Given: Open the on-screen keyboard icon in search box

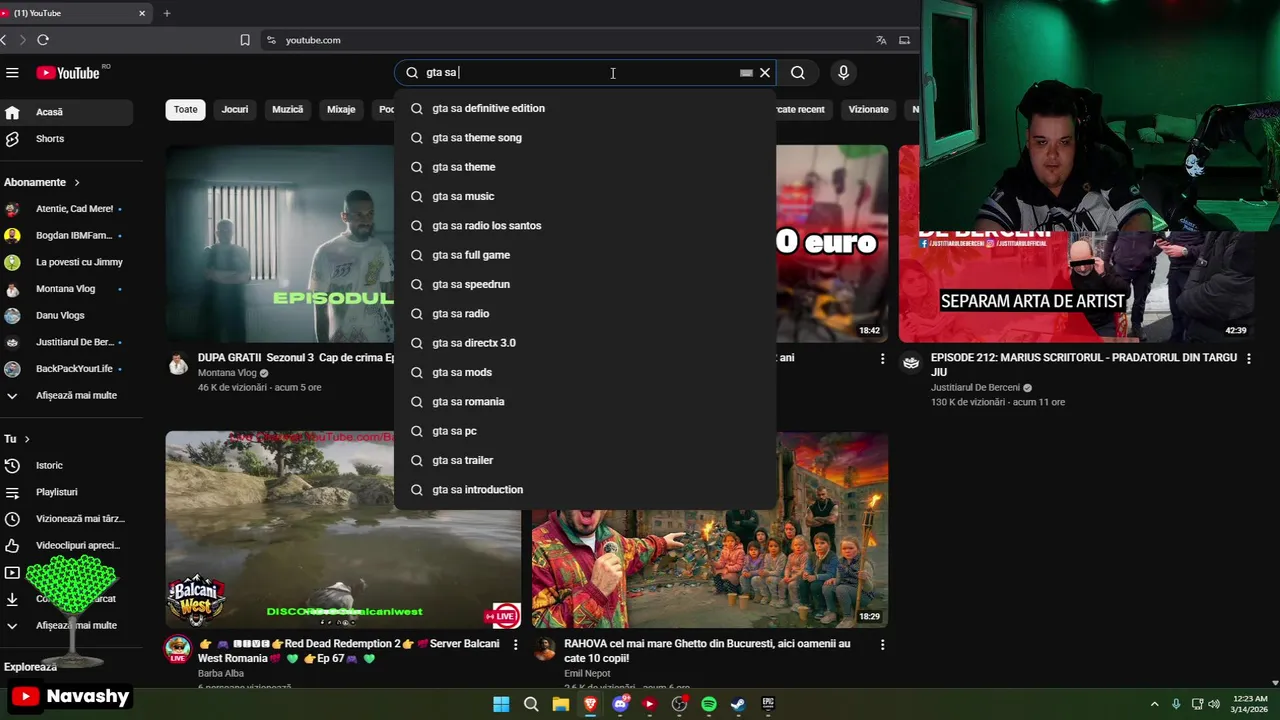Looking at the screenshot, I should pyautogui.click(x=746, y=73).
